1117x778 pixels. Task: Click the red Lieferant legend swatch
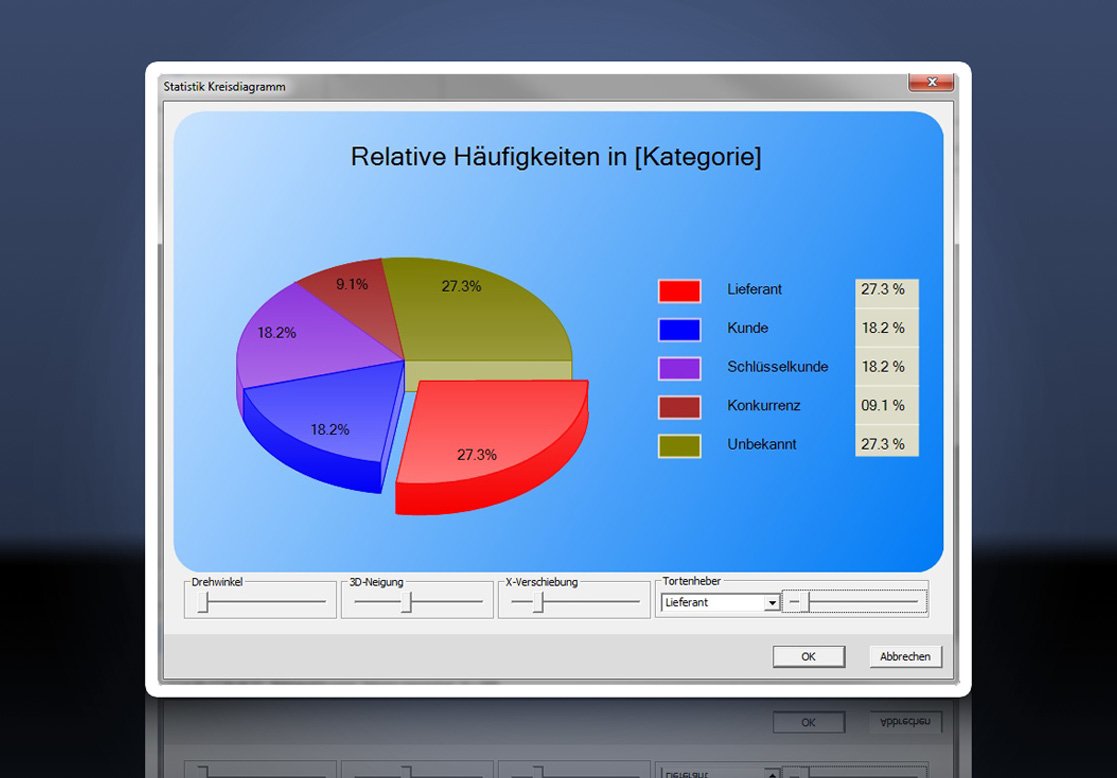coord(679,291)
